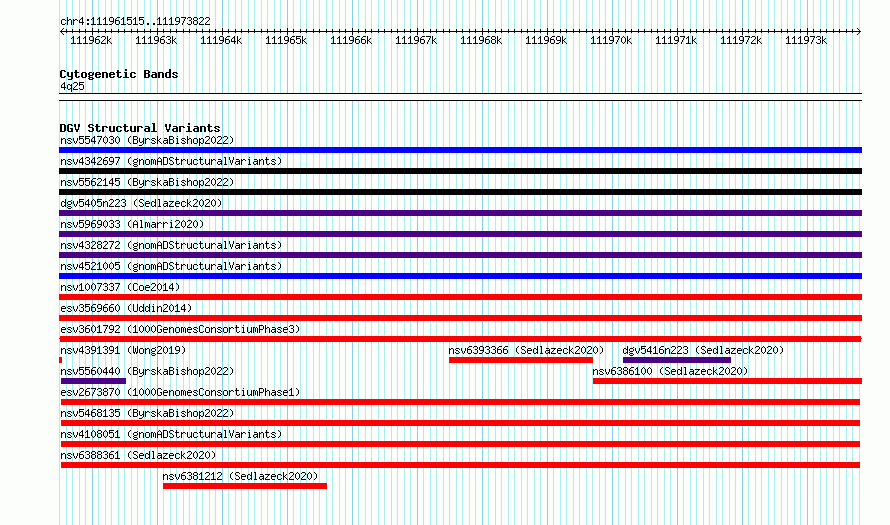Click the short purple bar under nsv5560440
This screenshot has height=525, width=890.
93,381
